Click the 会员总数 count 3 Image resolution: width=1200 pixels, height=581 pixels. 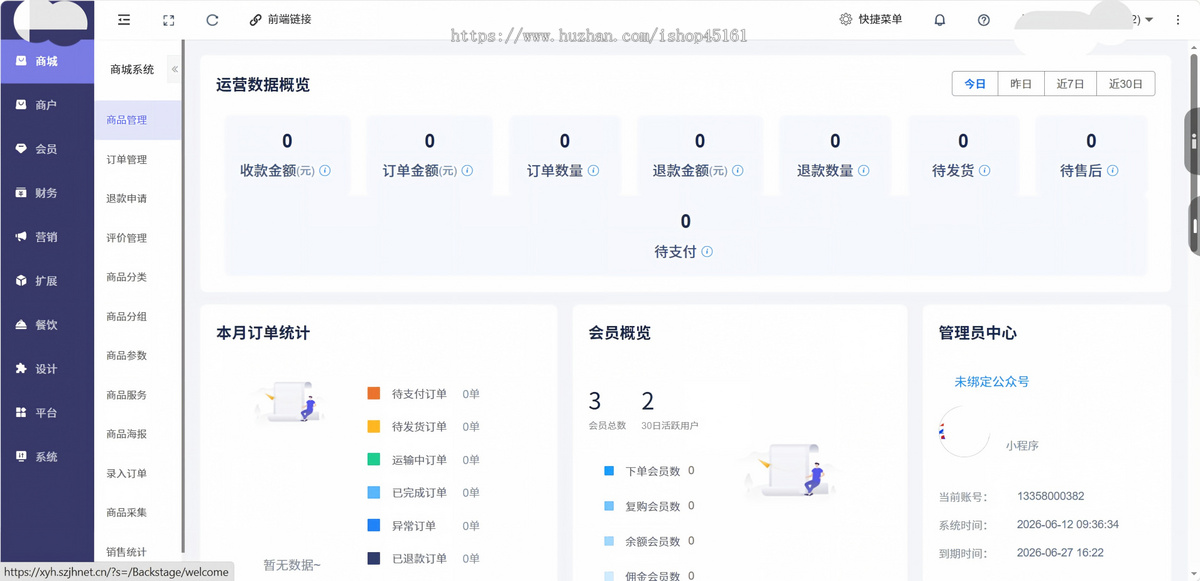click(x=595, y=401)
